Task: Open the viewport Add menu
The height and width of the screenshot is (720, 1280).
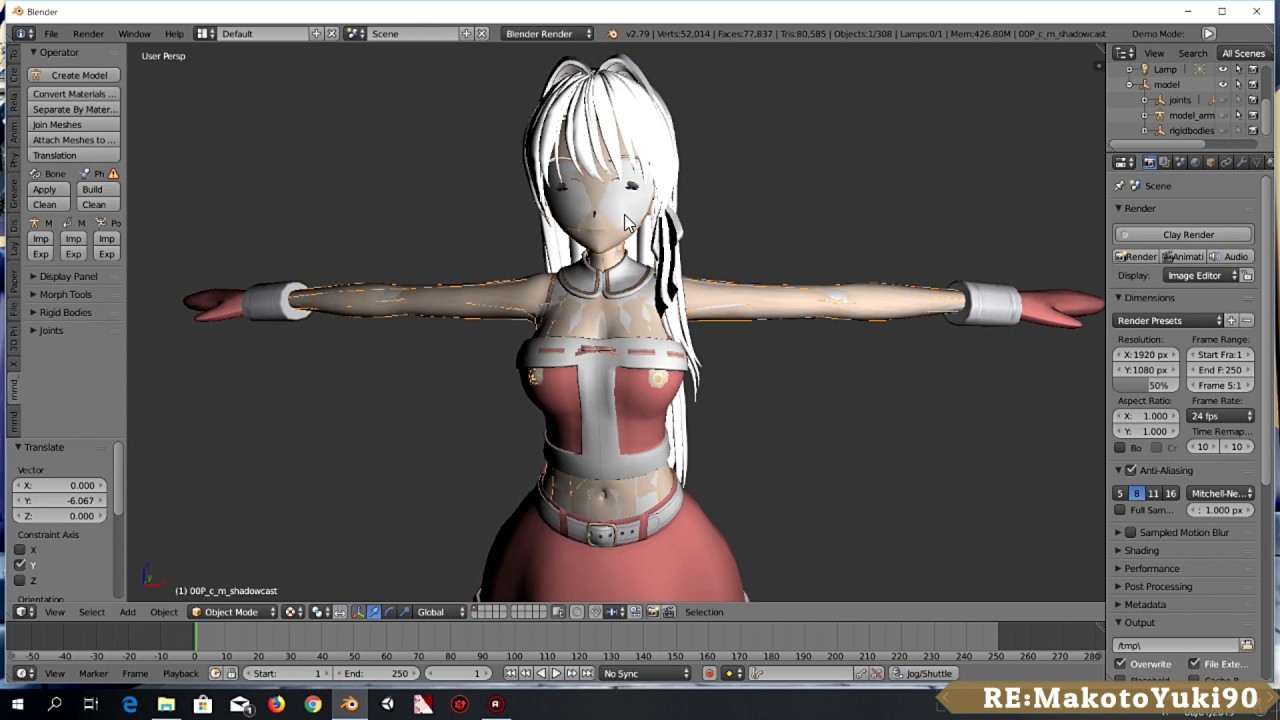Action: pos(127,612)
